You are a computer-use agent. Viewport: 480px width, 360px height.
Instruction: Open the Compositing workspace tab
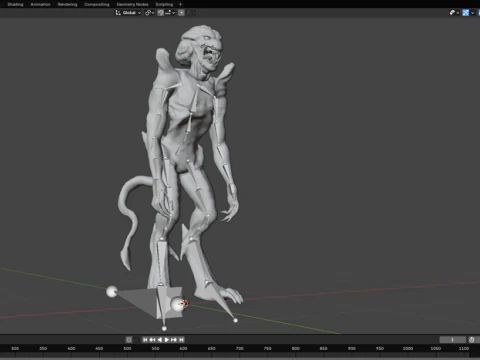97,4
